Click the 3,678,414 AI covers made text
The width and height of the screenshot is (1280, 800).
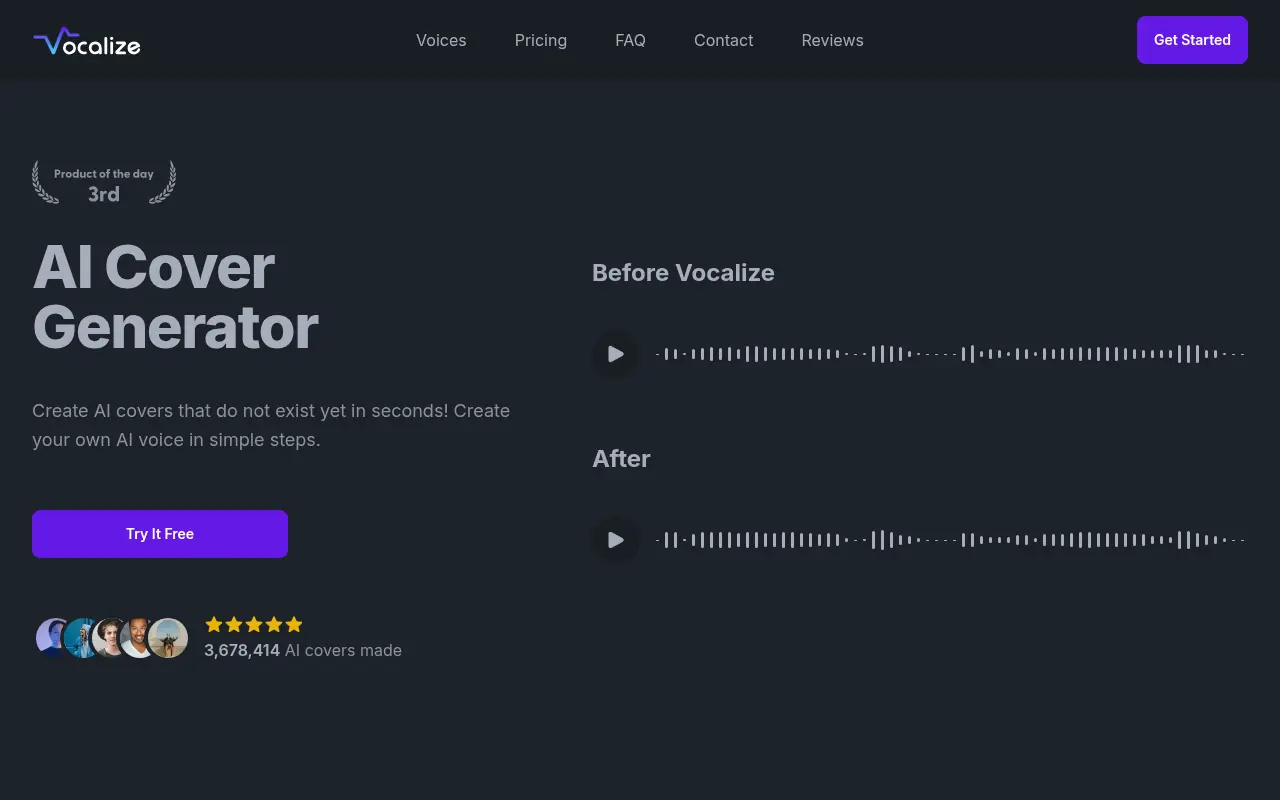pyautogui.click(x=302, y=650)
